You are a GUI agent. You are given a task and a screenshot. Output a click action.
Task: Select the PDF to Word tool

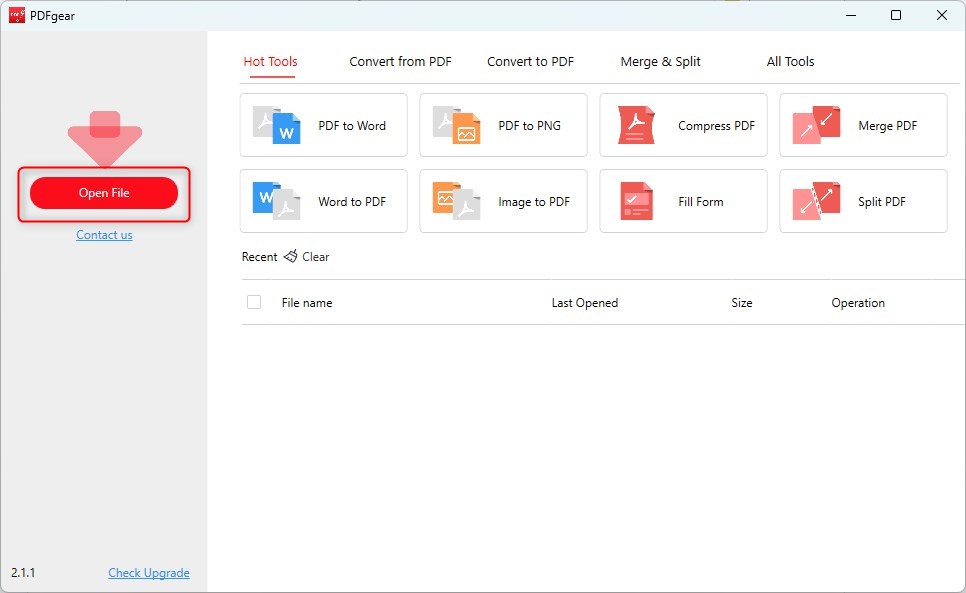[x=322, y=124]
